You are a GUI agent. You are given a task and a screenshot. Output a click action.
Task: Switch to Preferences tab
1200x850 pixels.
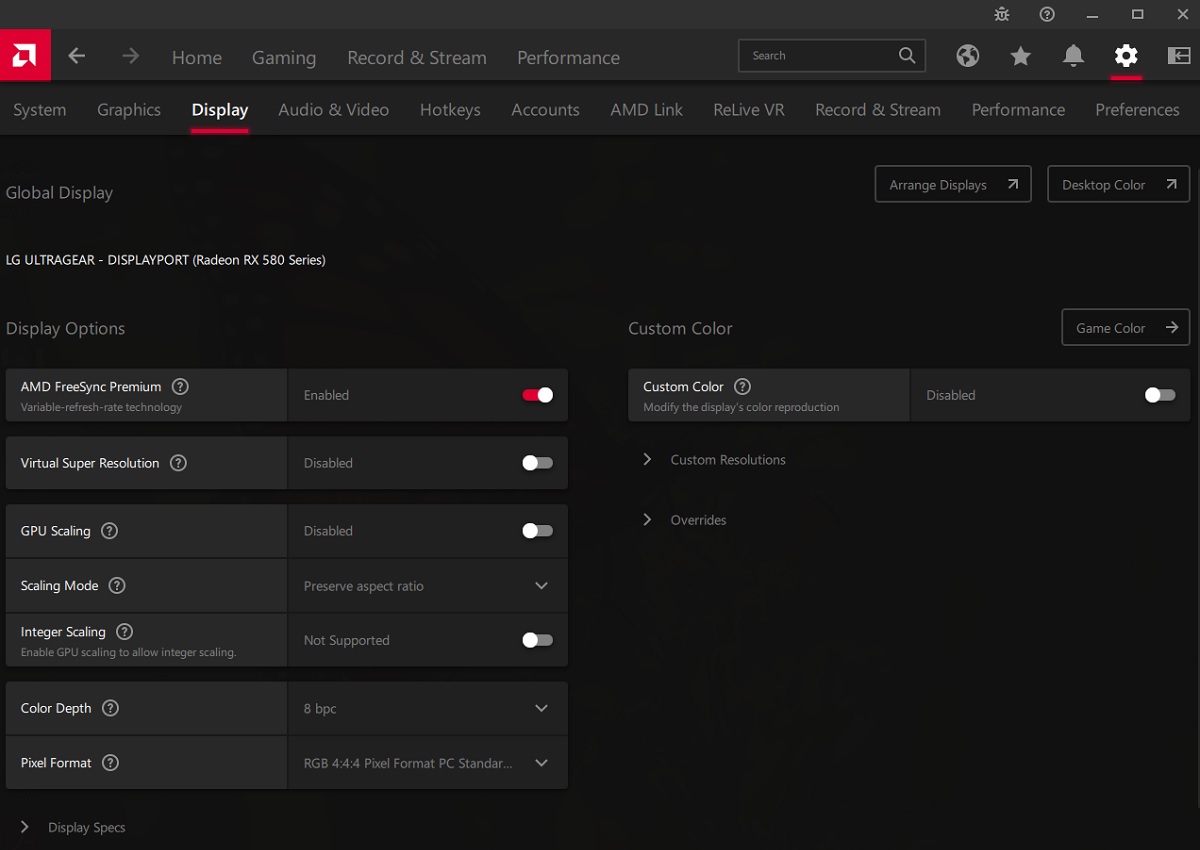pos(1137,110)
